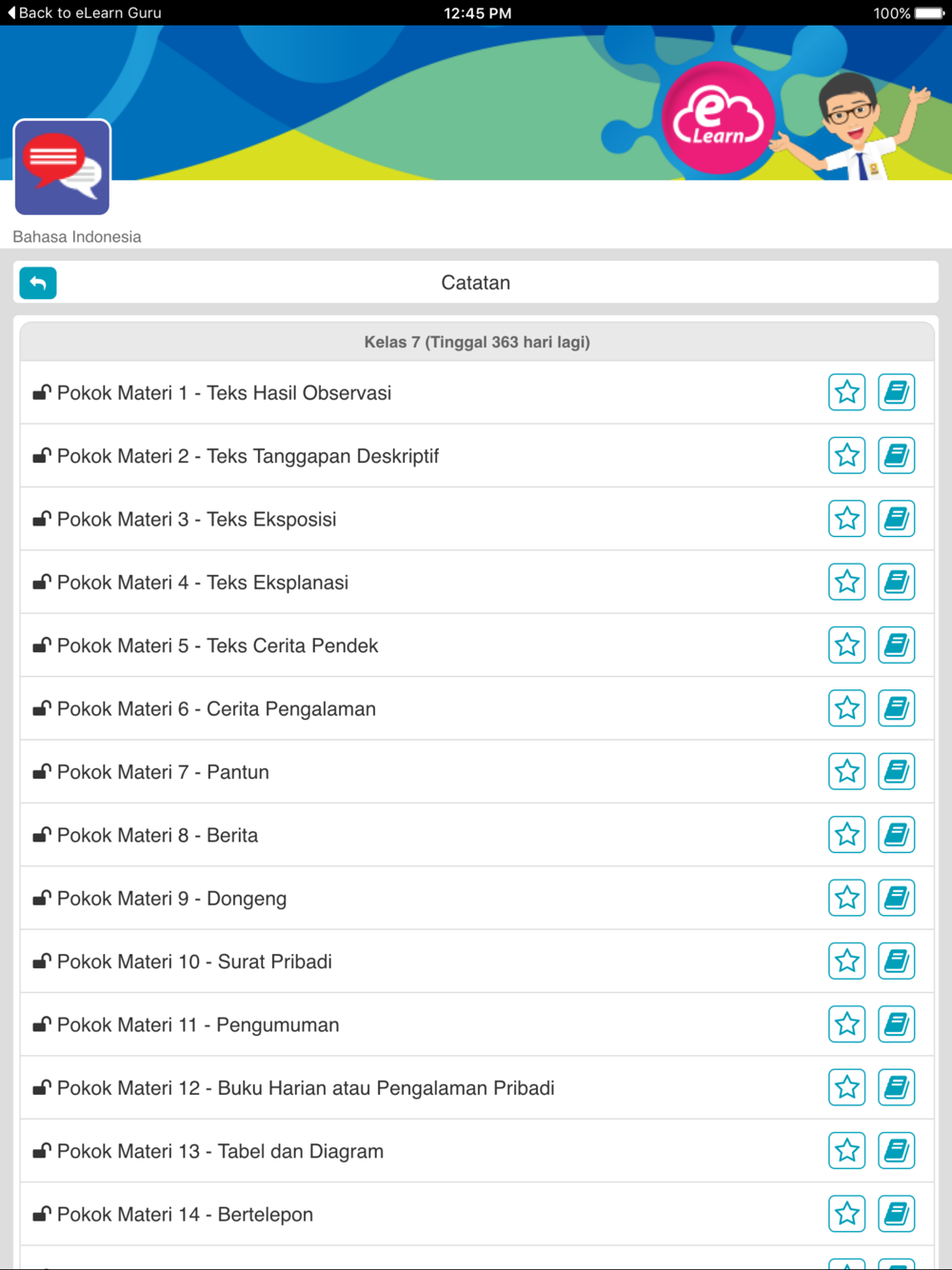Toggle favorite star for Teks Eksplanasi
Viewport: 952px width, 1270px height.
click(846, 582)
